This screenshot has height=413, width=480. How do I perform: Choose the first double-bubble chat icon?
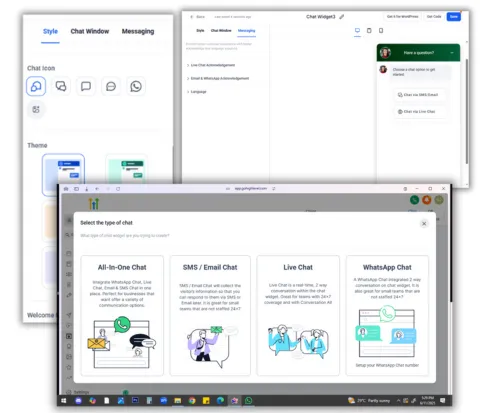[36, 86]
